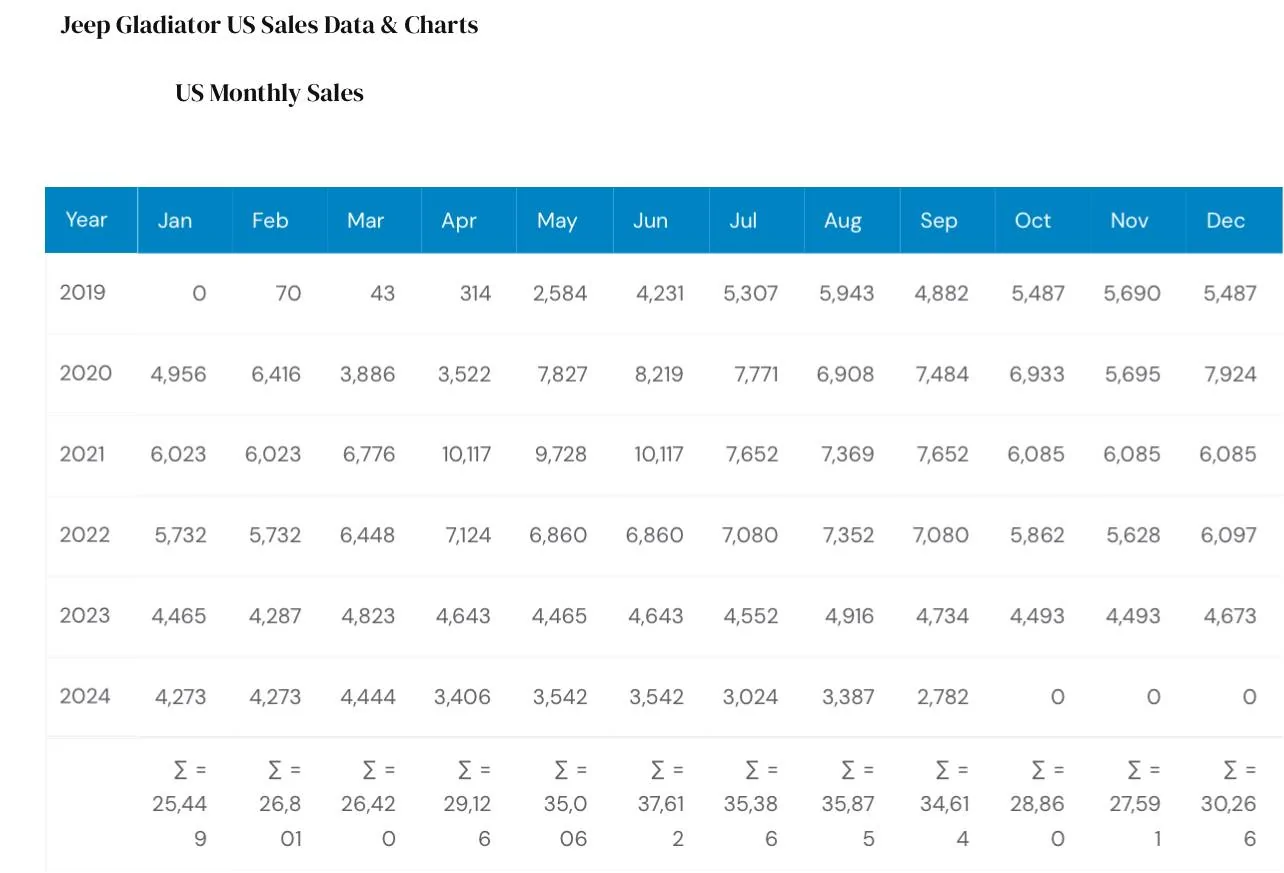Select the Mar column header
Image resolution: width=1284 pixels, height=873 pixels.
point(365,220)
